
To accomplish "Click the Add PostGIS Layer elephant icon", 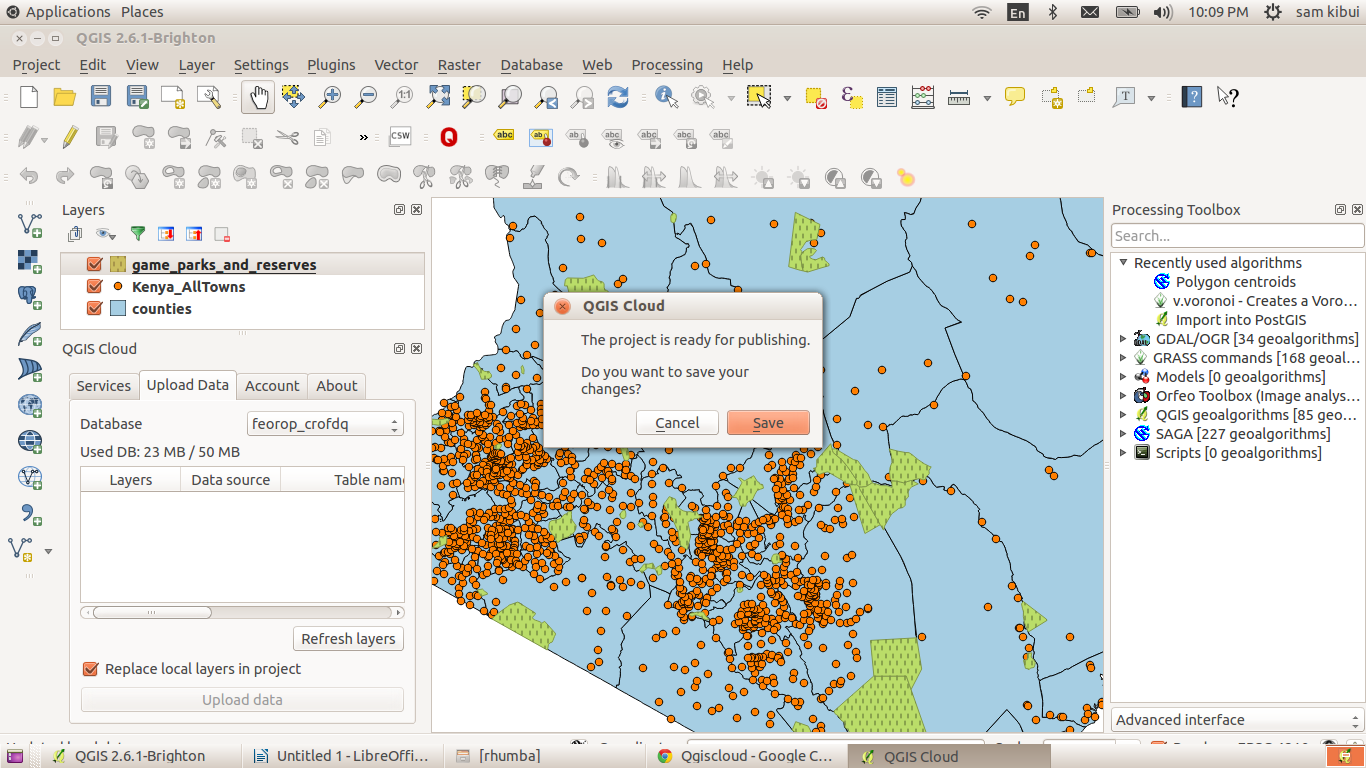I will click(x=30, y=296).
